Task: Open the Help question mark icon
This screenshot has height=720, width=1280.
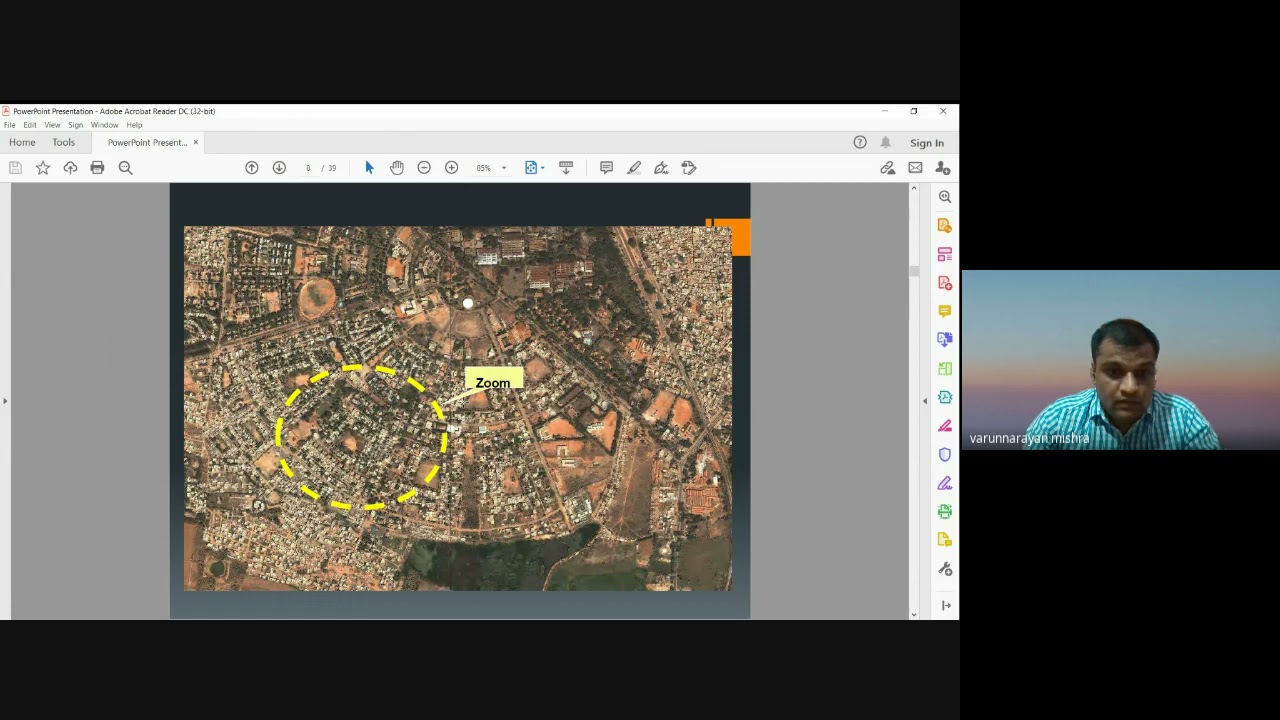Action: tap(860, 142)
